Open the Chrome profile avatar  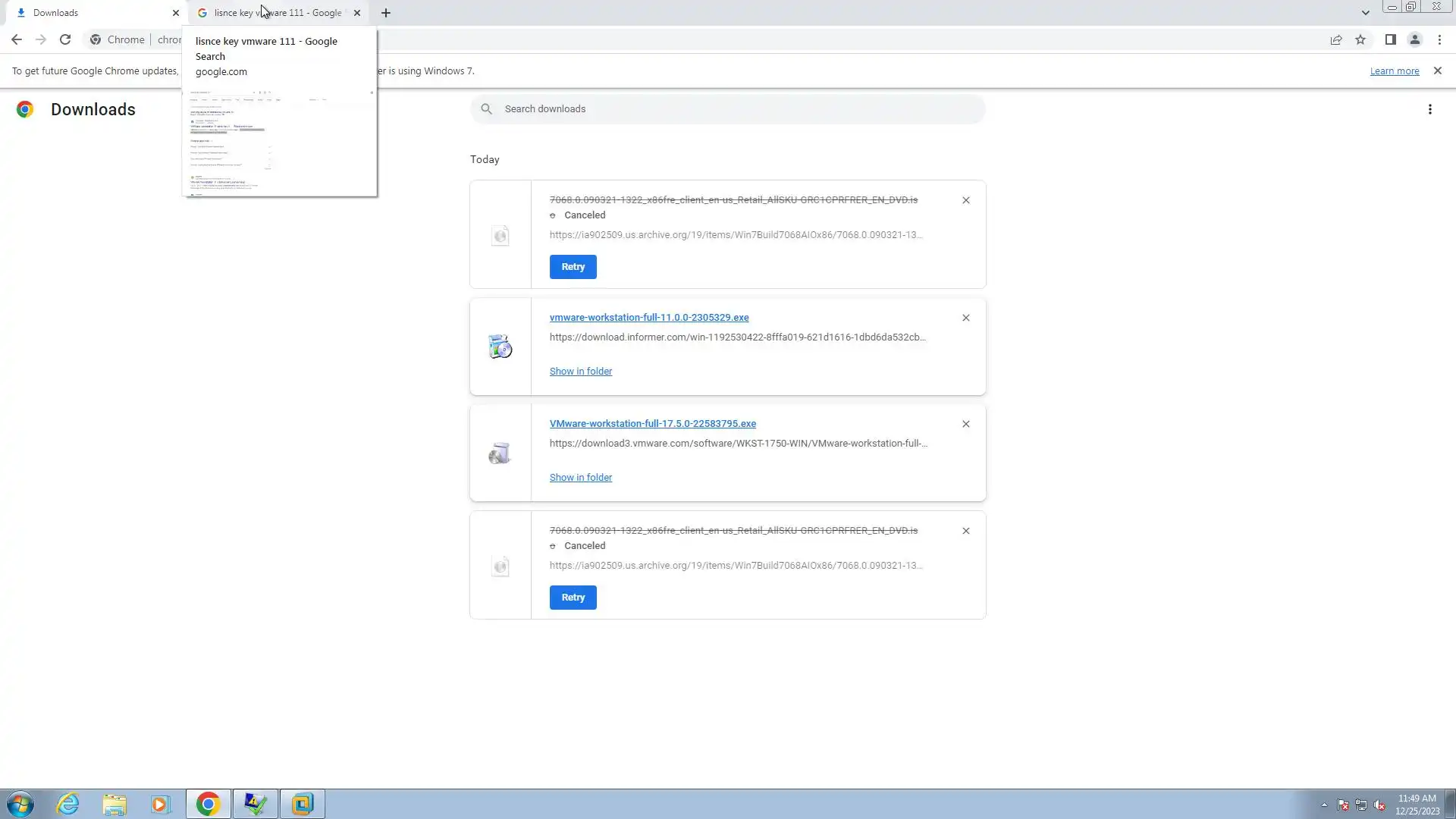click(1414, 39)
